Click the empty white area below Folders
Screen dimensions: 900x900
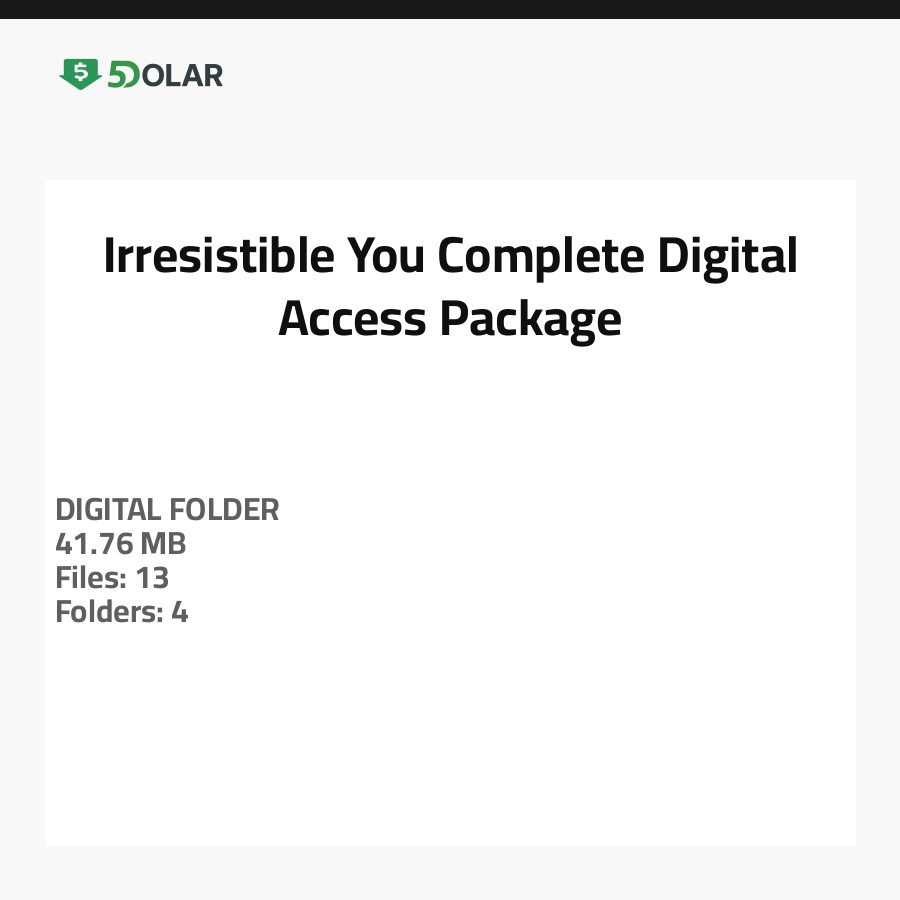450,740
